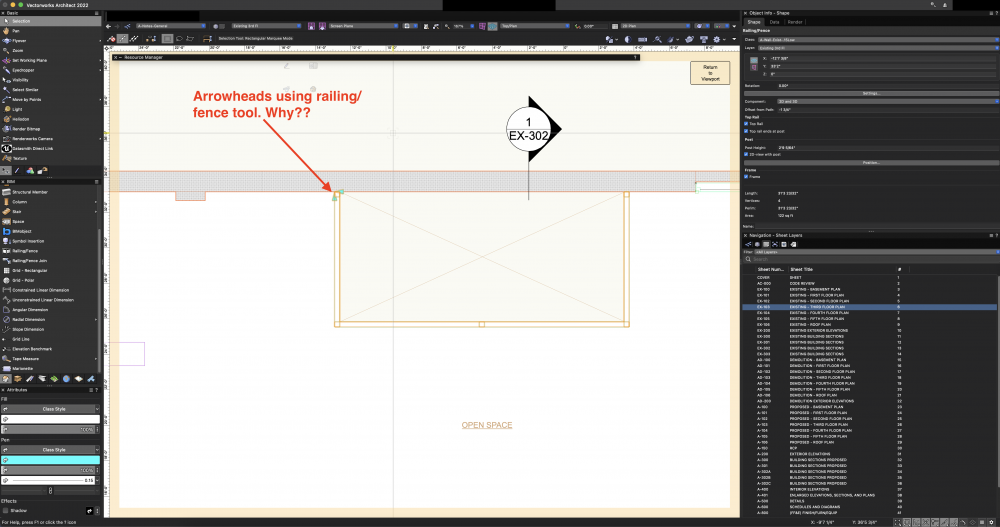Switch to the Render tab

click(x=795, y=20)
